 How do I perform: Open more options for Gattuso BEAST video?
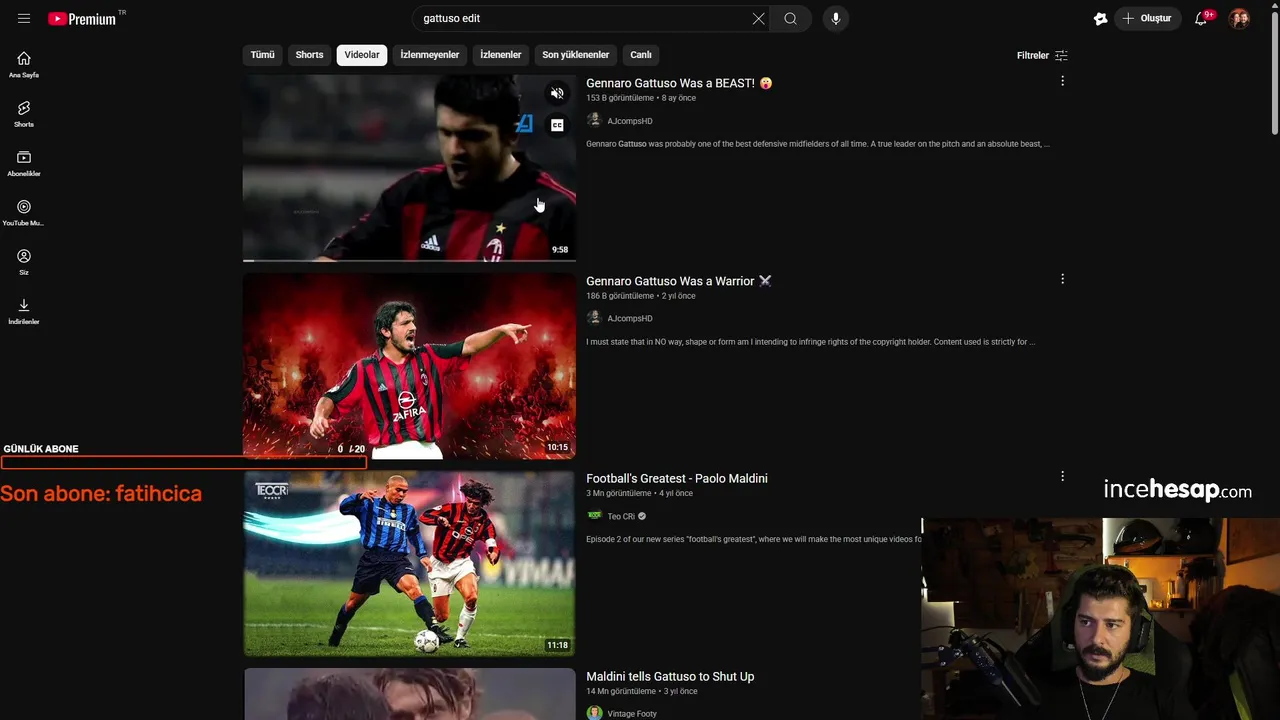[x=1062, y=81]
